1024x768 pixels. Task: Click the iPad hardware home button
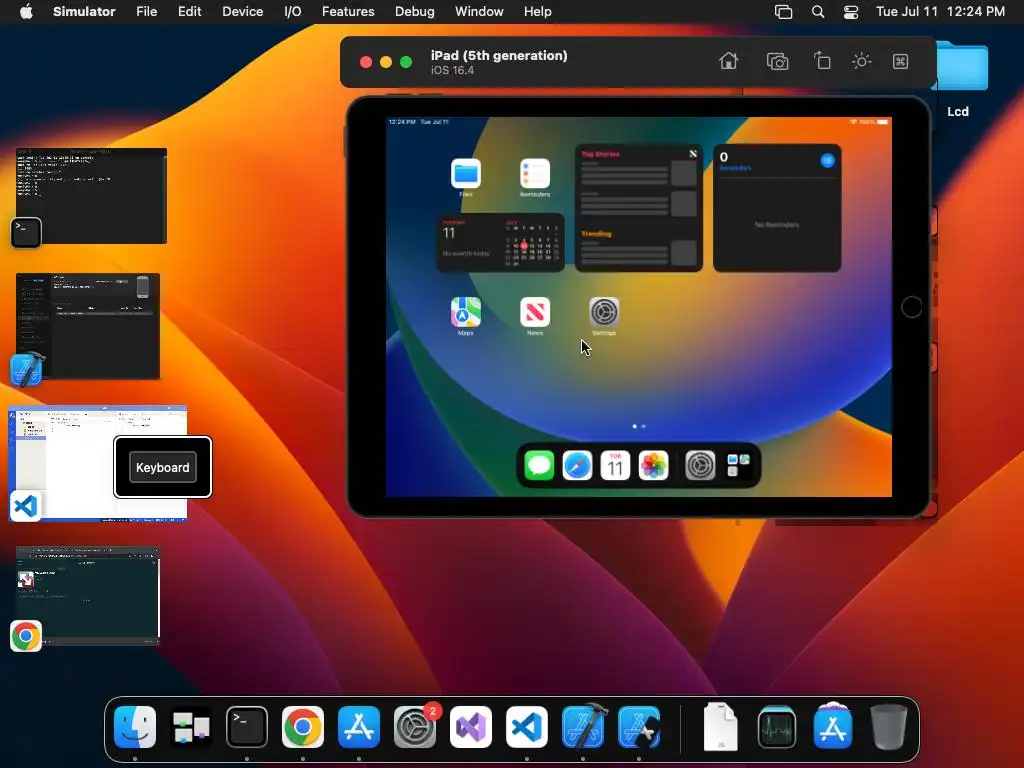tap(912, 307)
